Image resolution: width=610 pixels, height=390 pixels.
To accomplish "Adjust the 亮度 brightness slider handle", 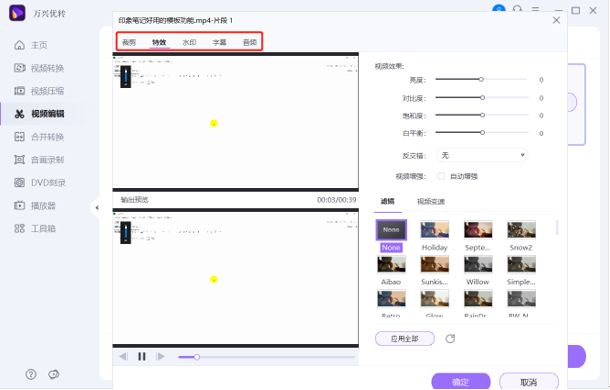I will pos(481,79).
